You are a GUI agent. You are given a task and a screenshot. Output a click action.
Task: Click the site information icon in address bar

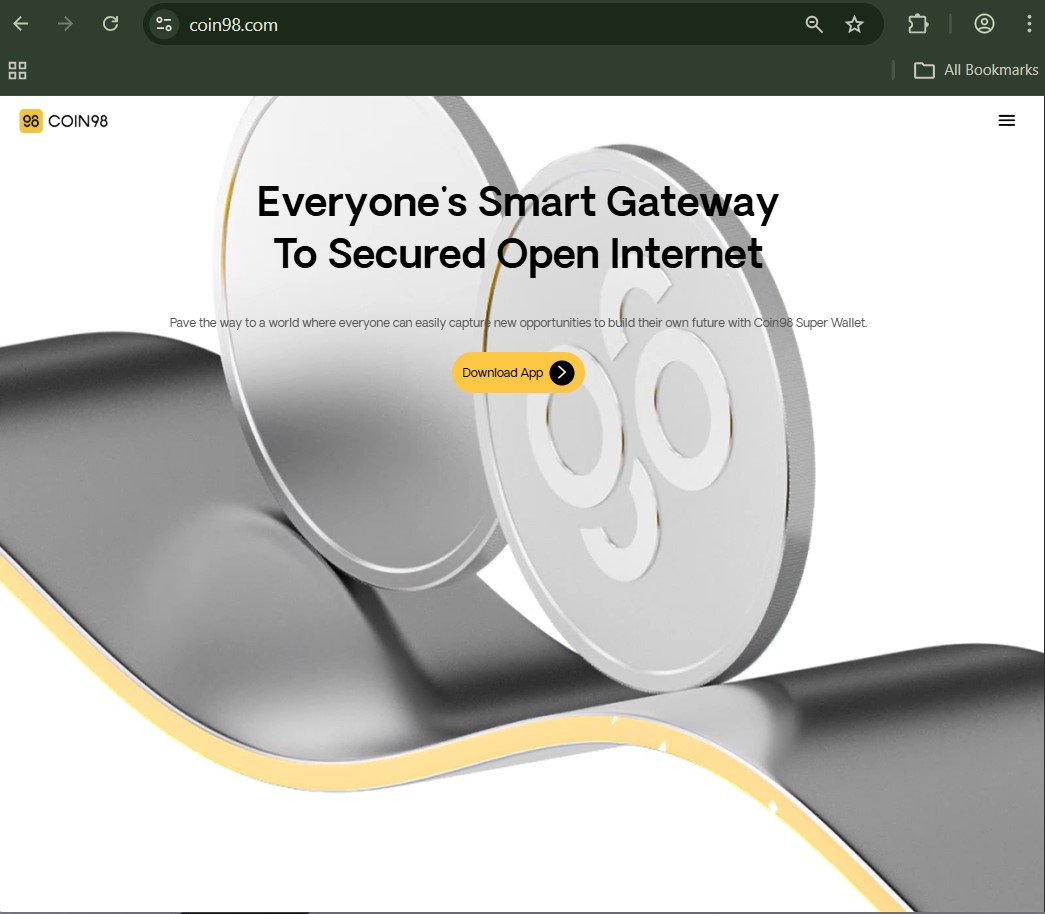coord(163,23)
